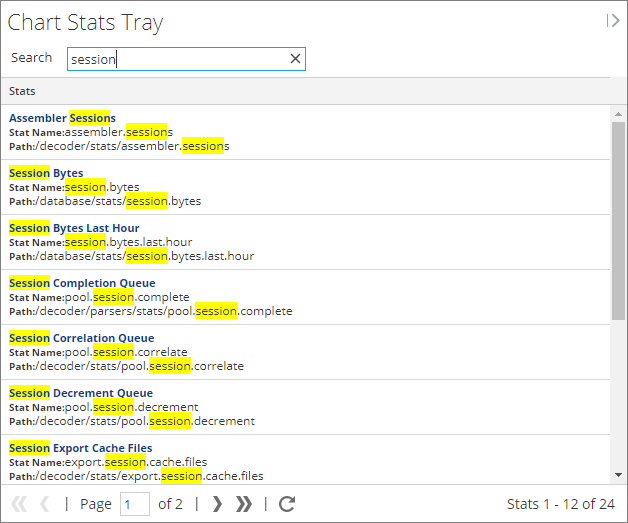Select the Assembler Sessions stat

pos(62,118)
